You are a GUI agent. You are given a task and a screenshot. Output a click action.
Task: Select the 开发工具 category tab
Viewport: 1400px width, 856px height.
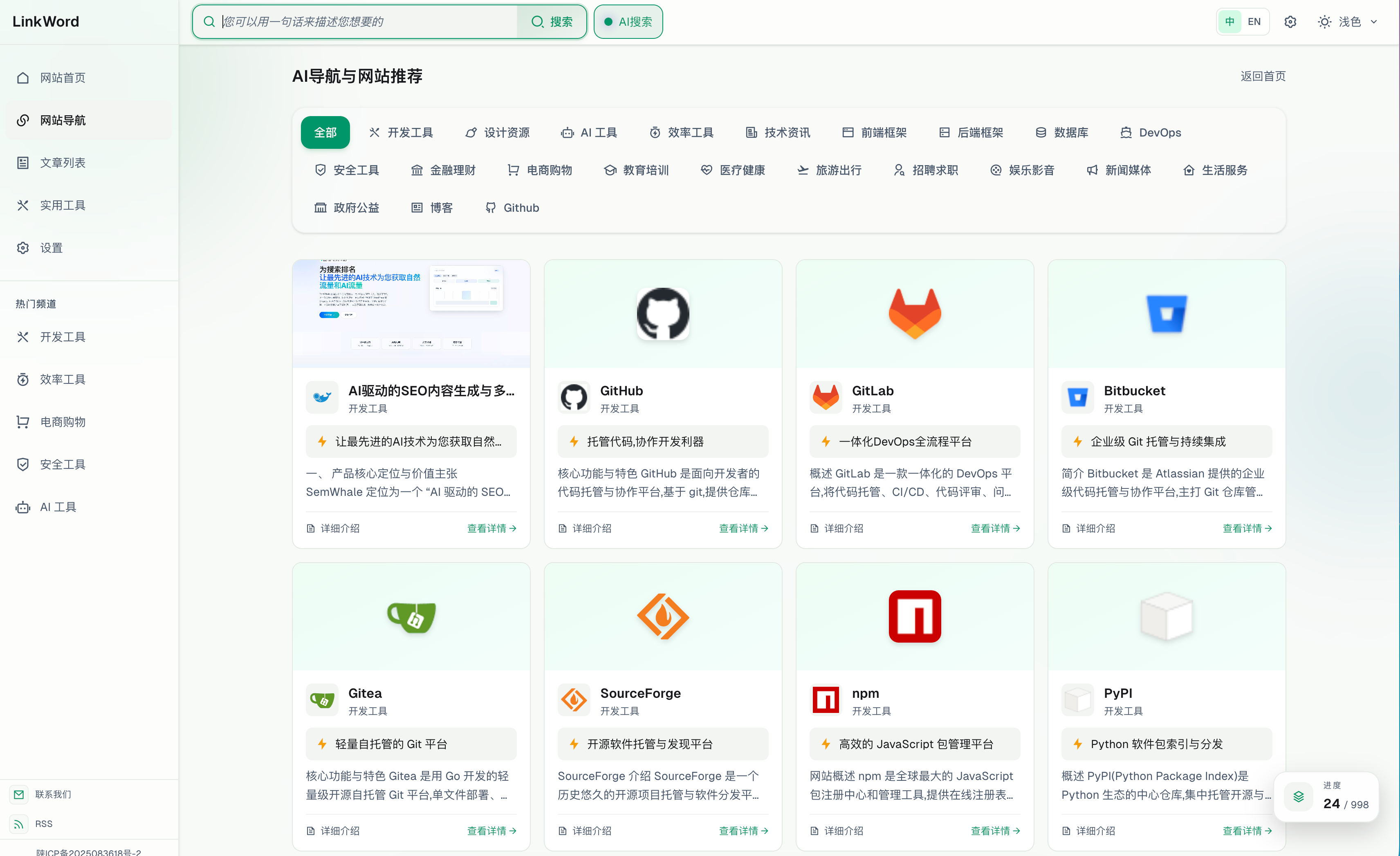[x=401, y=132]
